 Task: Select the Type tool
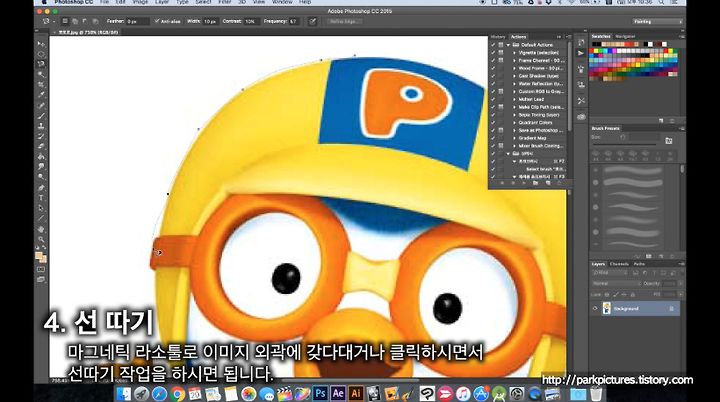tap(41, 198)
